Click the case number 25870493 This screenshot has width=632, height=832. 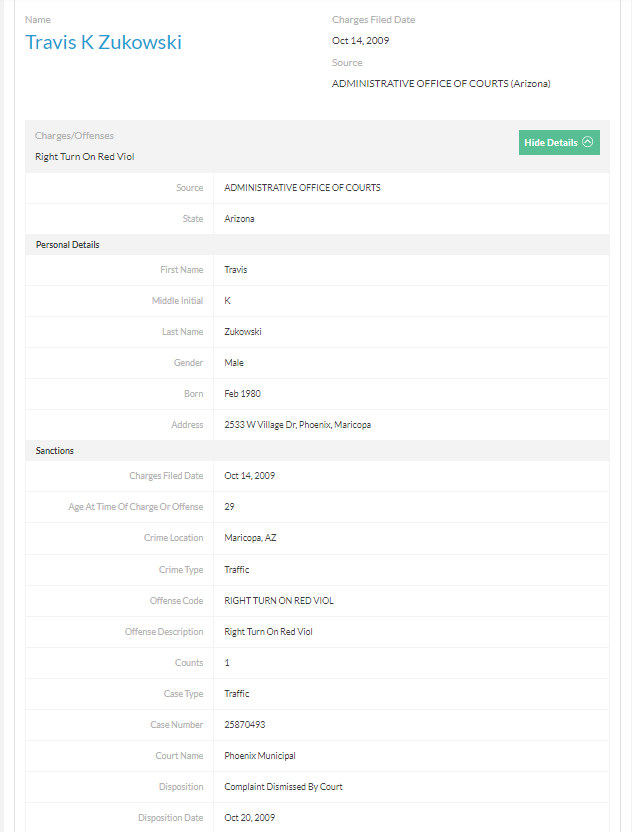pos(245,724)
